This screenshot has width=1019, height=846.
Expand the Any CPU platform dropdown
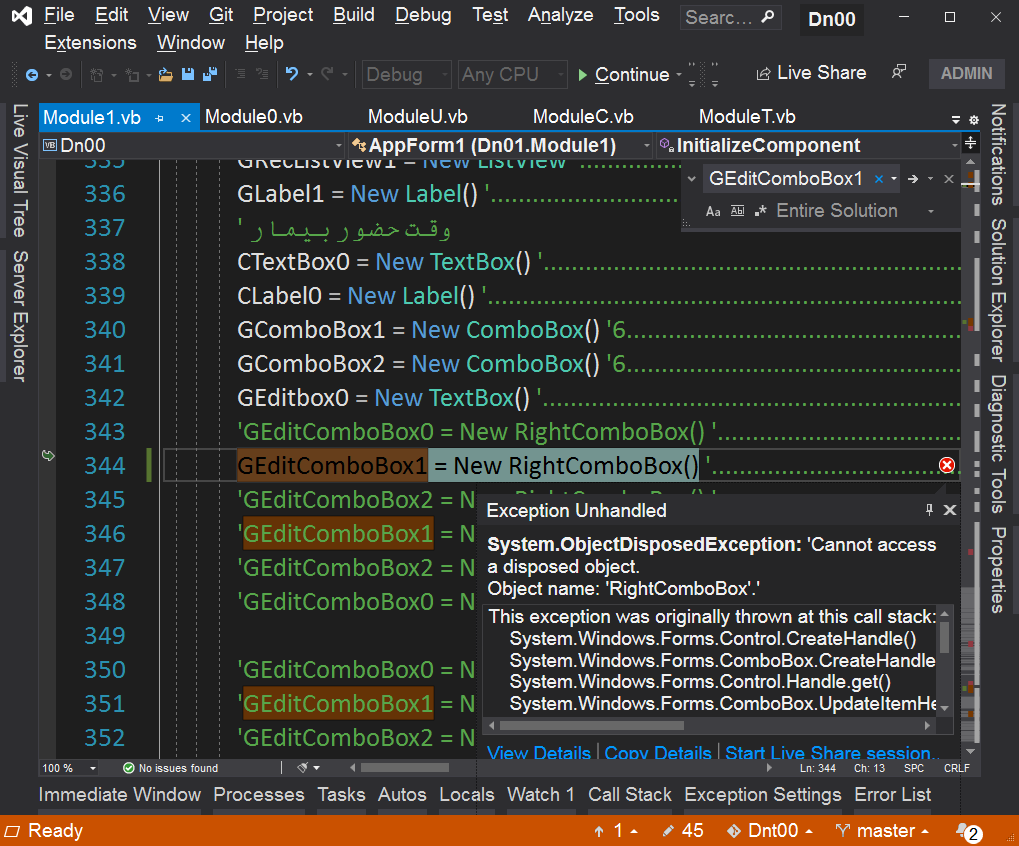512,73
